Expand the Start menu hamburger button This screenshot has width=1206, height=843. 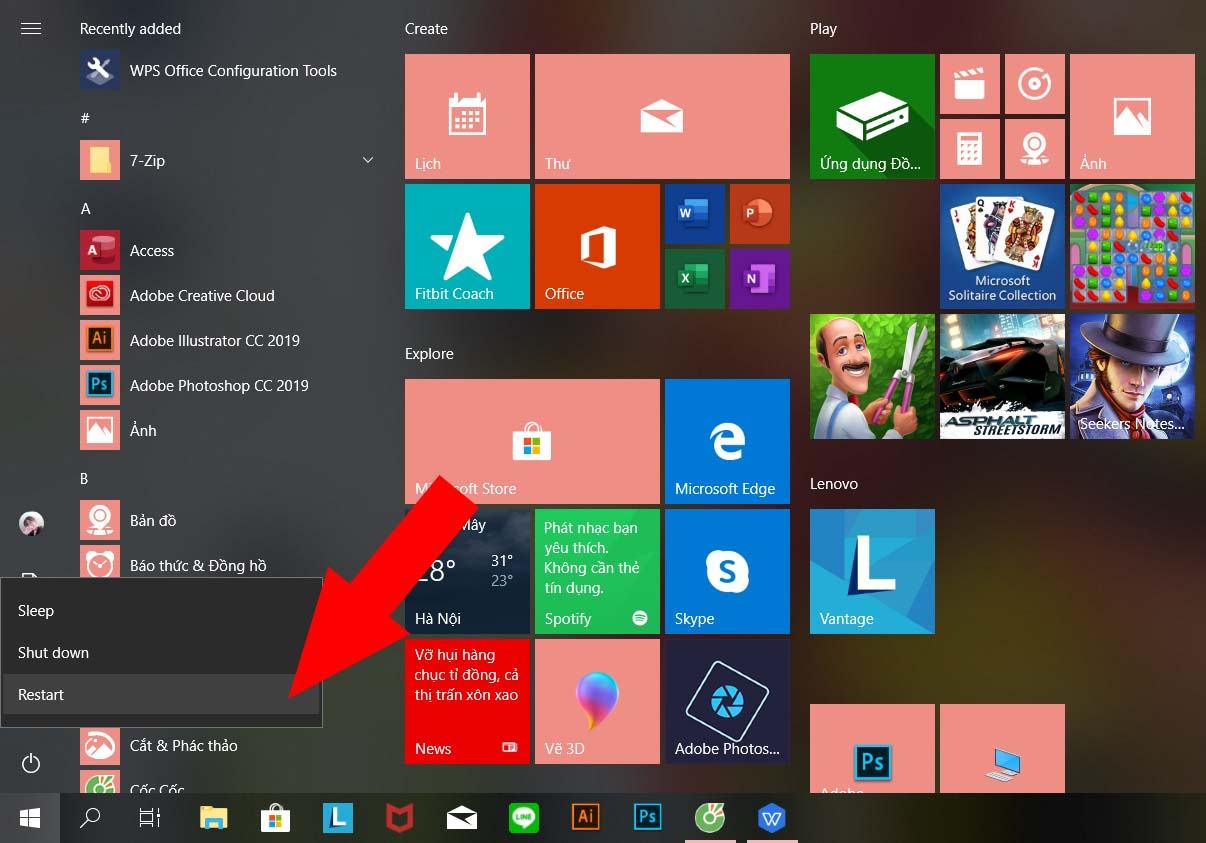(x=31, y=29)
